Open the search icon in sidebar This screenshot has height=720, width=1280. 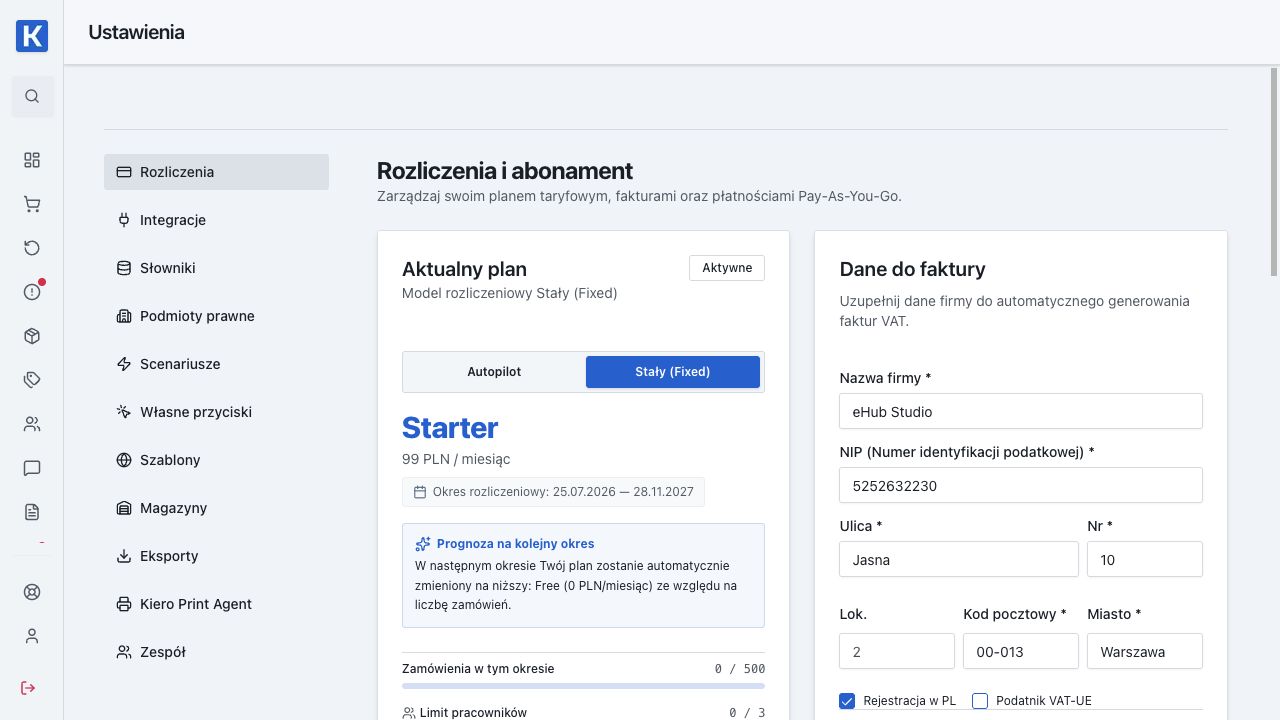(32, 96)
